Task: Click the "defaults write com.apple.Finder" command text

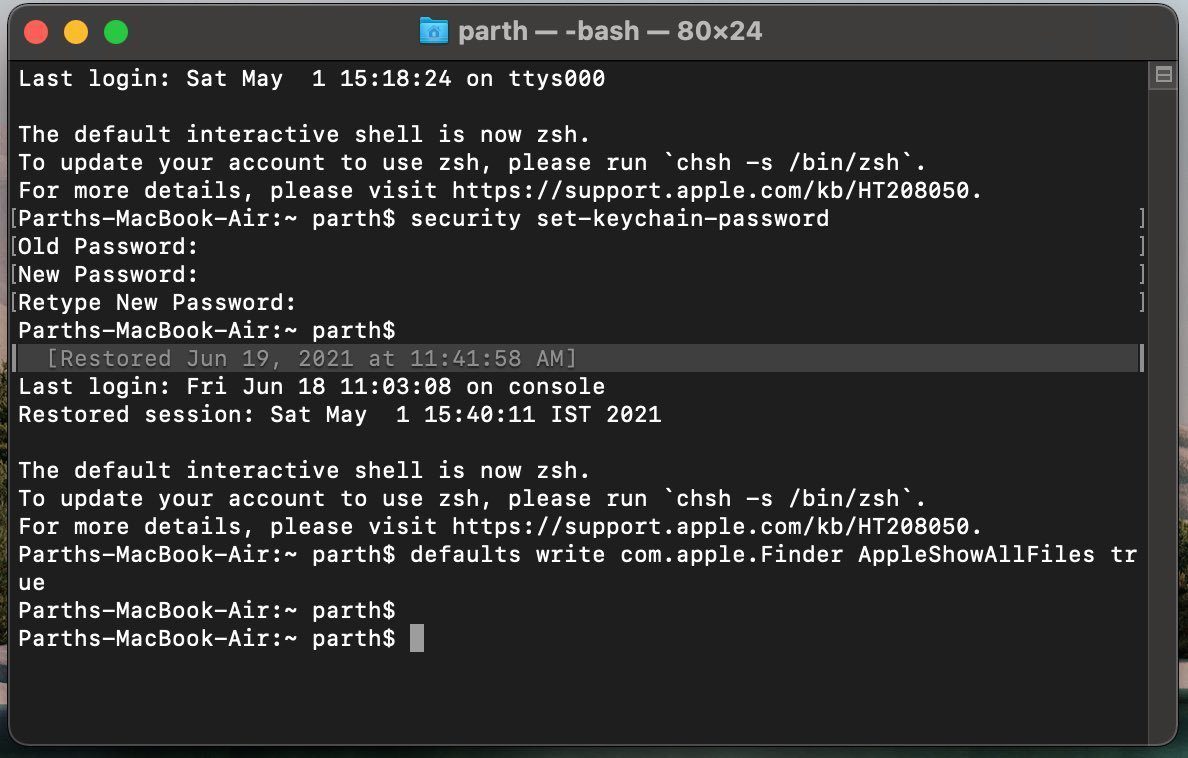Action: click(x=627, y=554)
